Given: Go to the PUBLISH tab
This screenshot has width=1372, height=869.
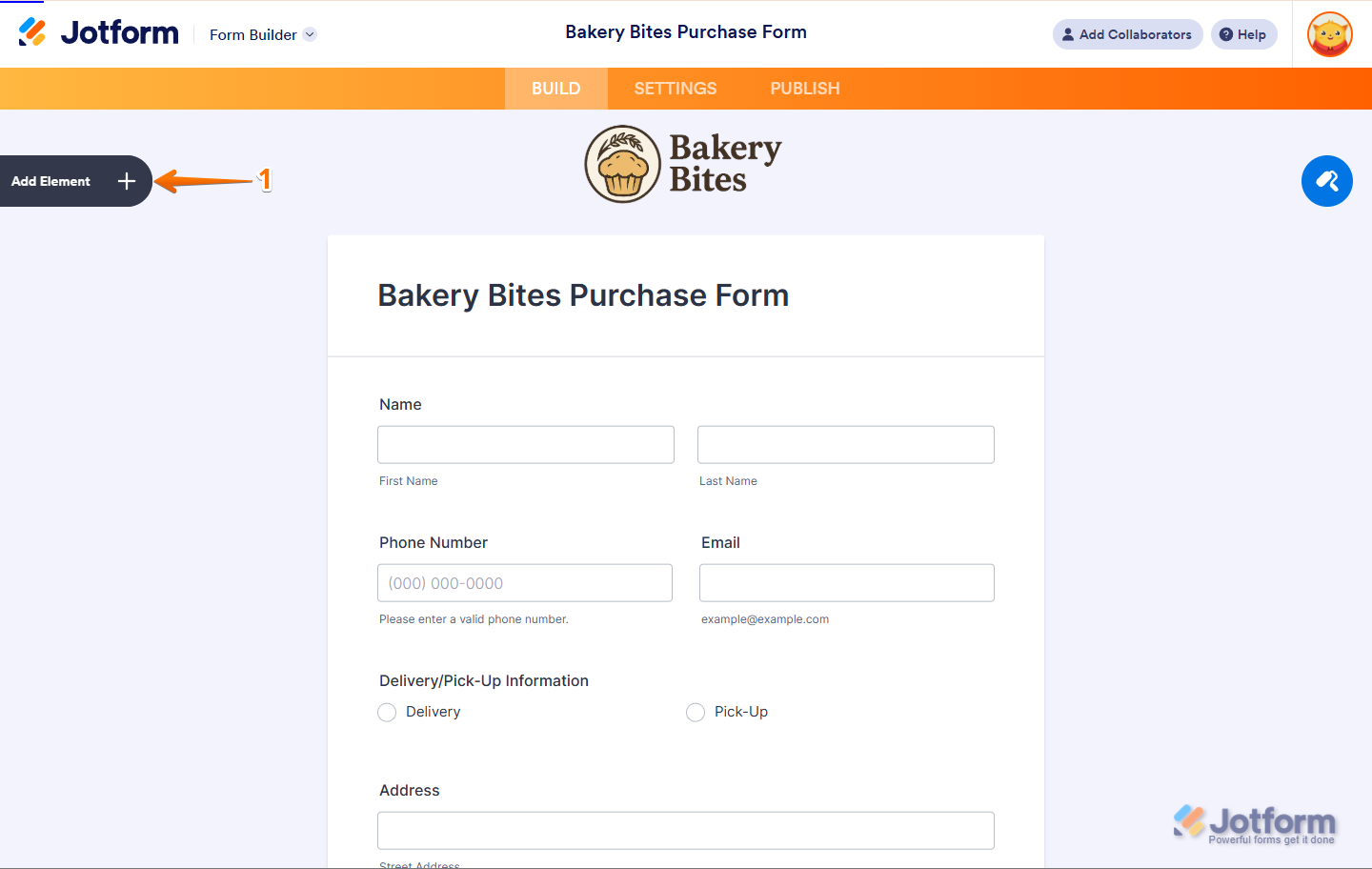Looking at the screenshot, I should tap(805, 89).
